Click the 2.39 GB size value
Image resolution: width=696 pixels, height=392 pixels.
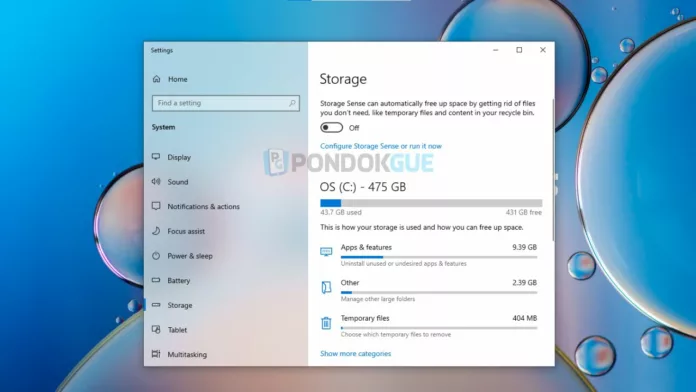(x=524, y=282)
